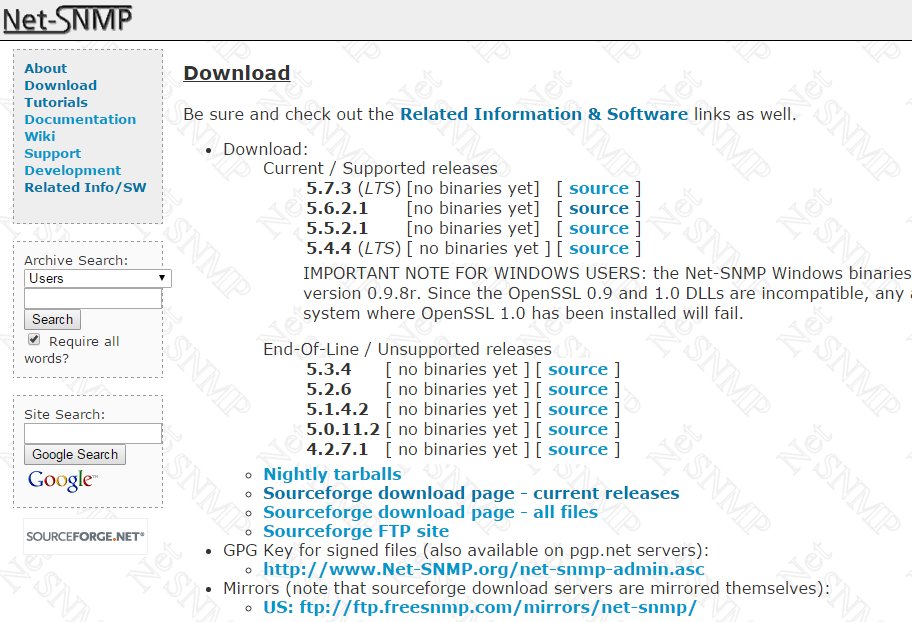Download source for version 5.0.11.2
The width and height of the screenshot is (912, 622).
pyautogui.click(x=578, y=429)
